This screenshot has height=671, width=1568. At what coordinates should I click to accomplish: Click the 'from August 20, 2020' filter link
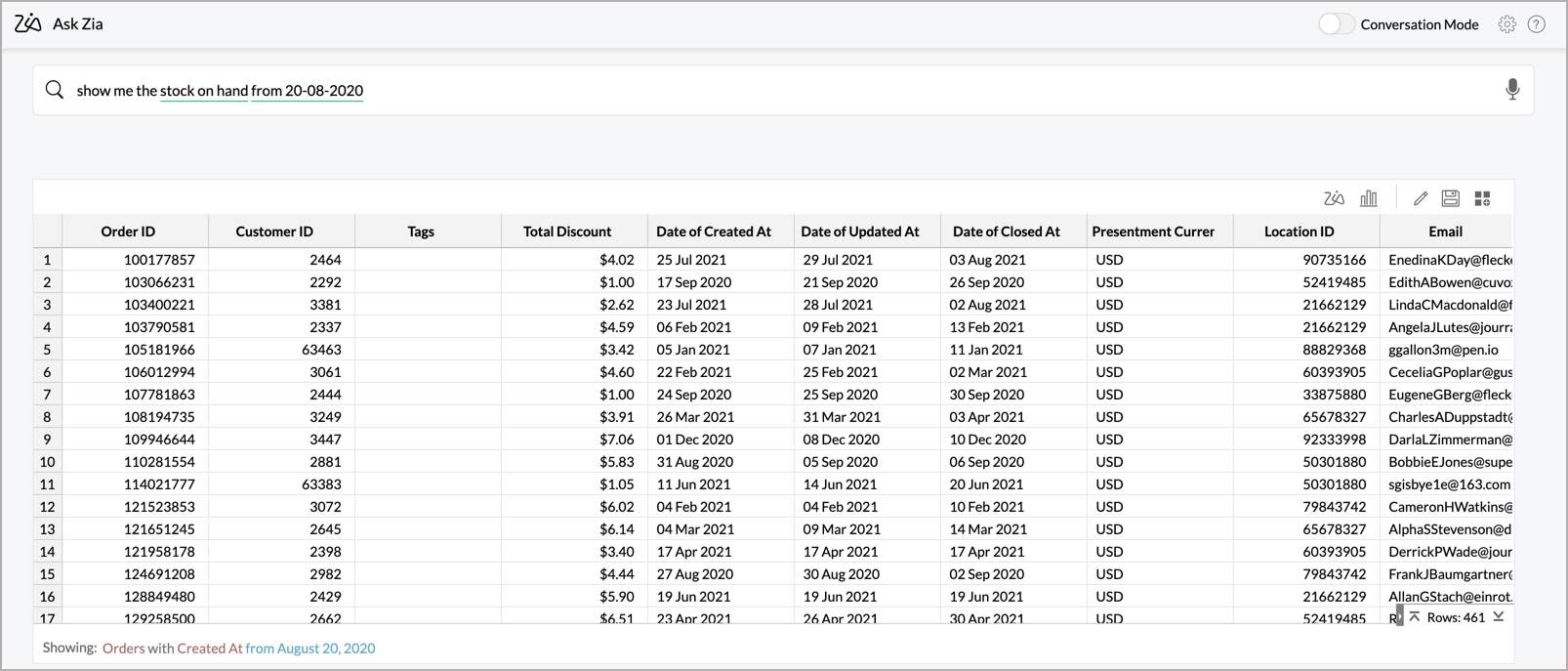pos(309,649)
